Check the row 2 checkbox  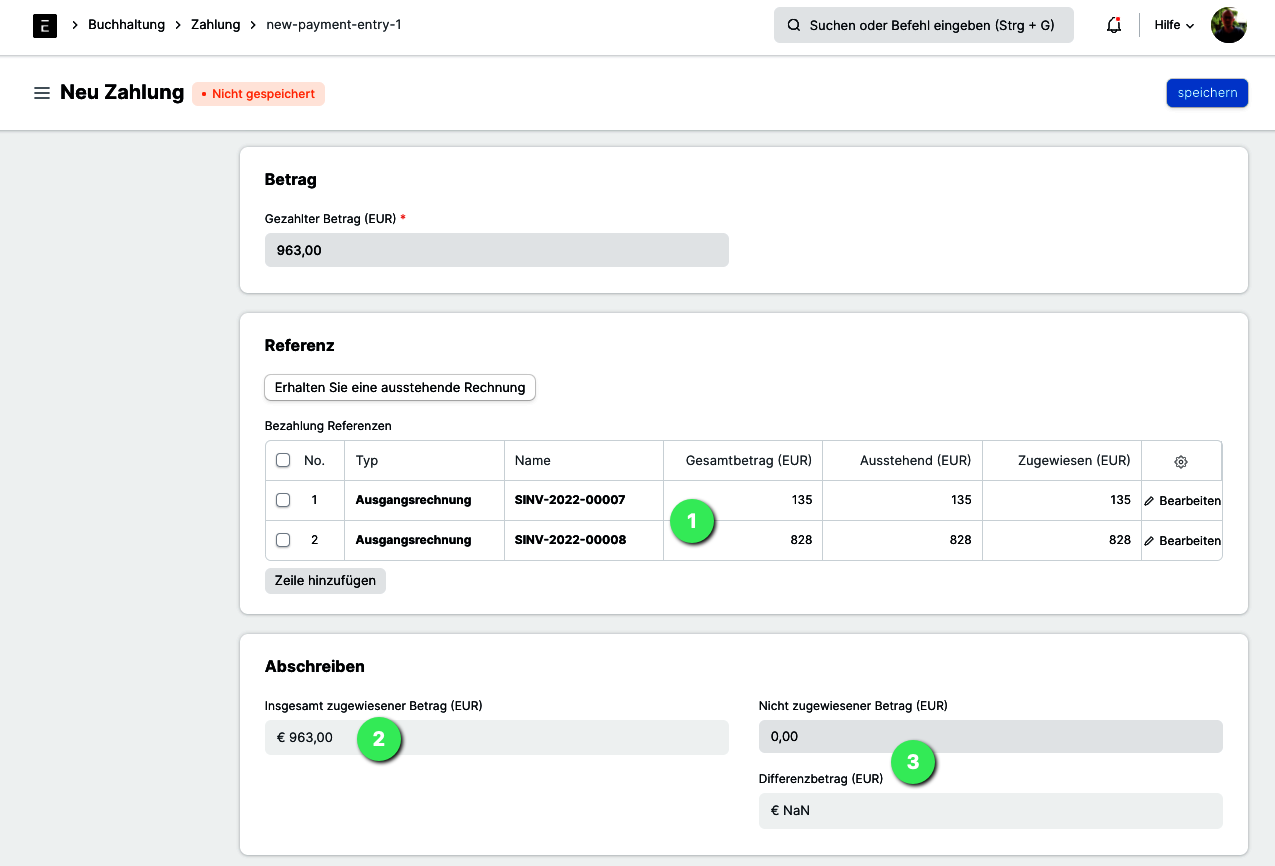pos(283,540)
